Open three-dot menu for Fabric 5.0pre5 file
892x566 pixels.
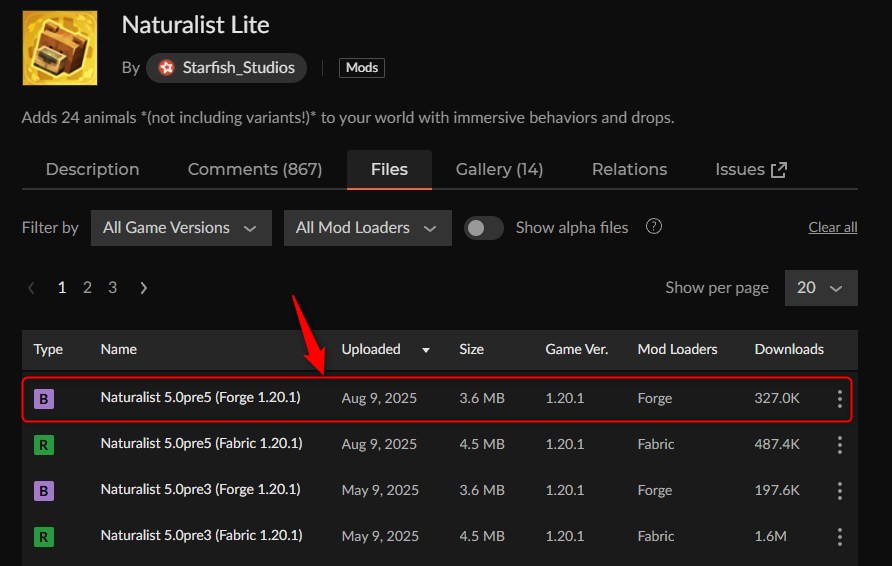(839, 444)
